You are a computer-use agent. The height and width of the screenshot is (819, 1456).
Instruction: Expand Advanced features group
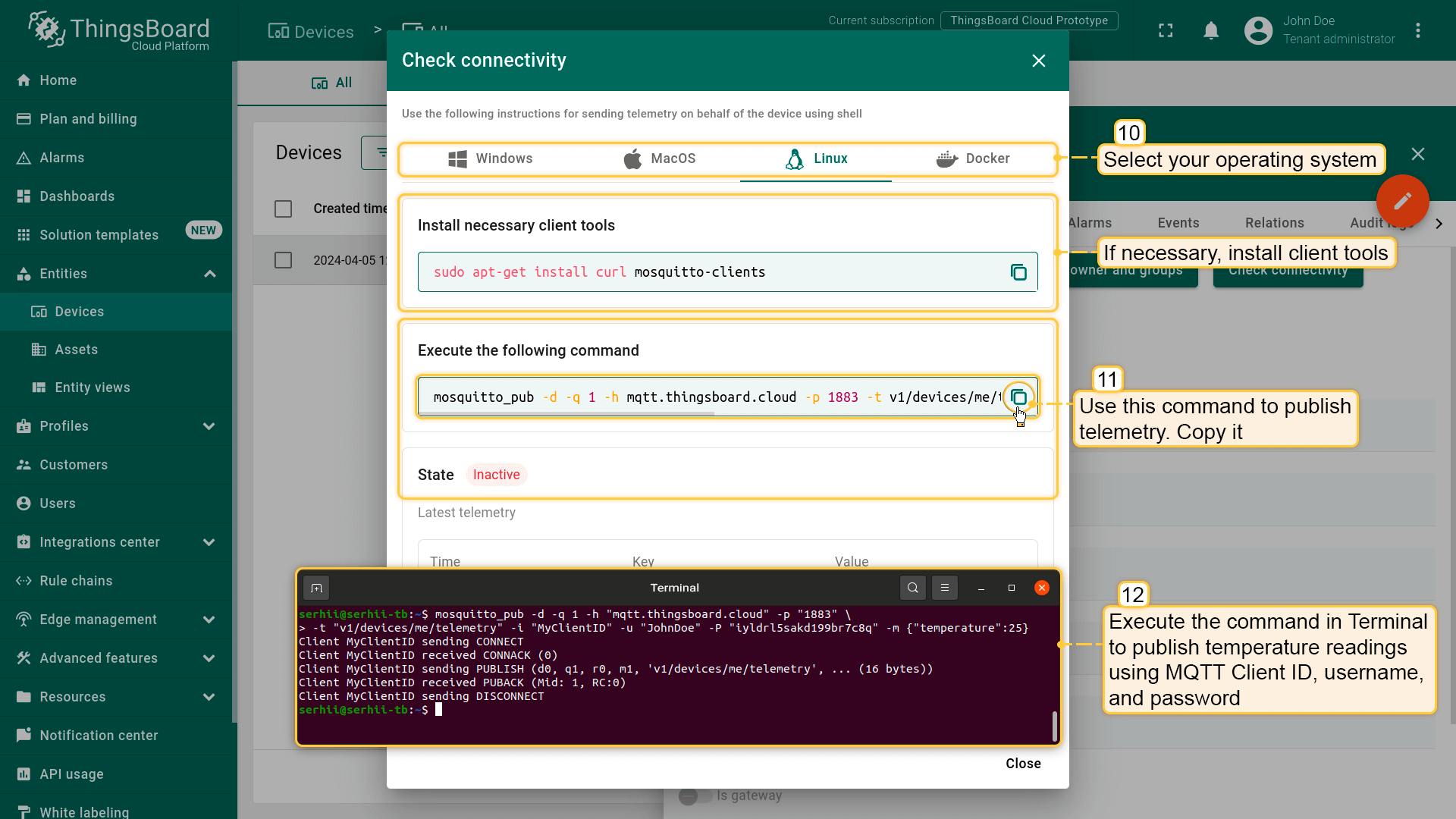click(x=209, y=658)
